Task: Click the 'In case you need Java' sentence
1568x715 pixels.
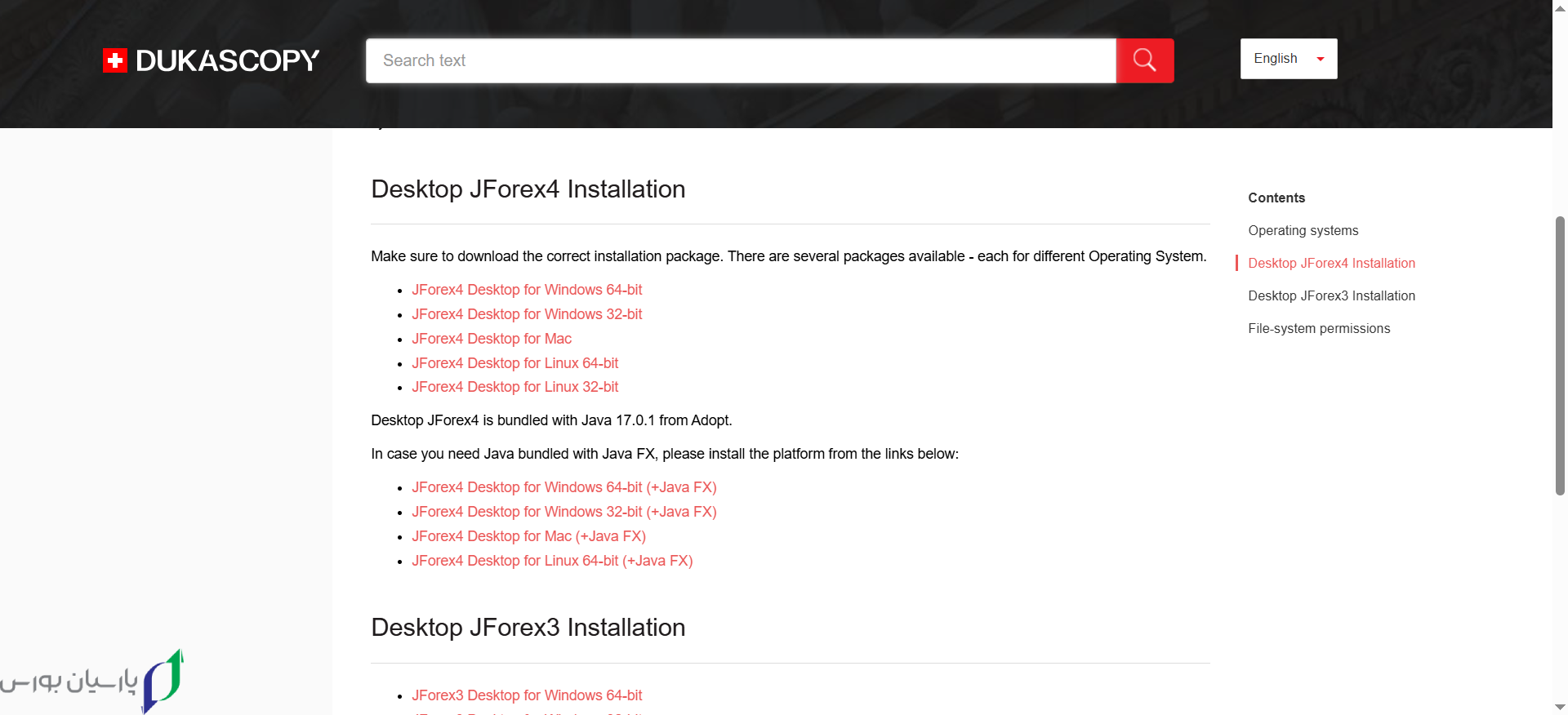Action: coord(665,454)
